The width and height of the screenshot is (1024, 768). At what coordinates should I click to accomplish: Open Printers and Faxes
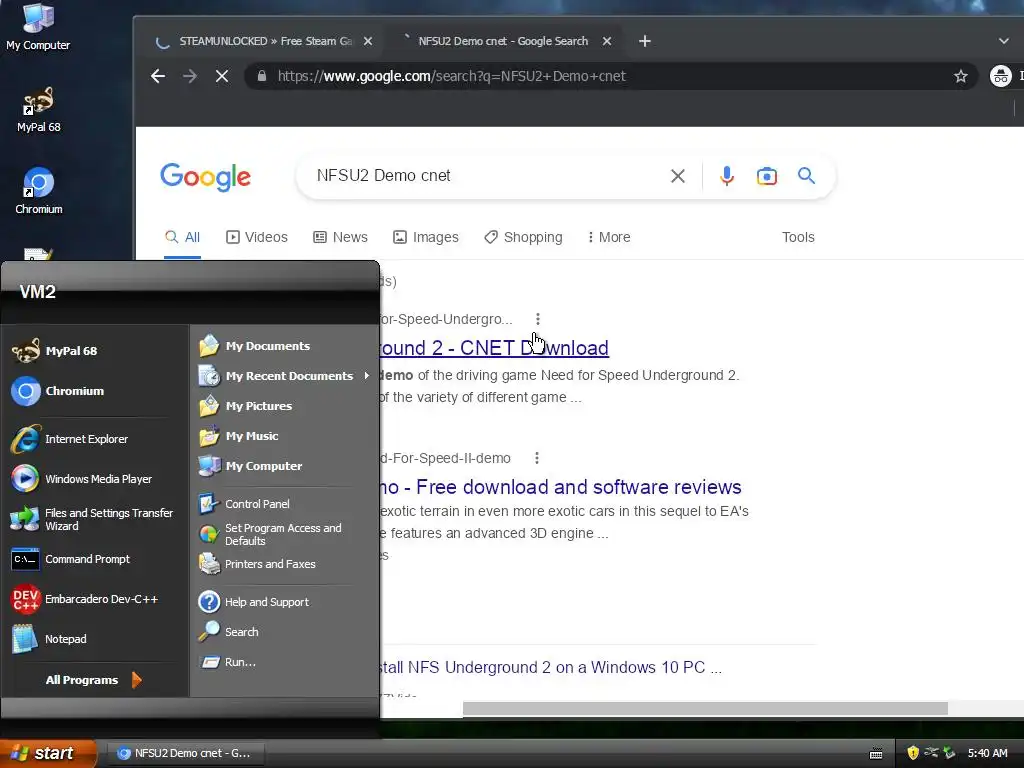[x=257, y=564]
